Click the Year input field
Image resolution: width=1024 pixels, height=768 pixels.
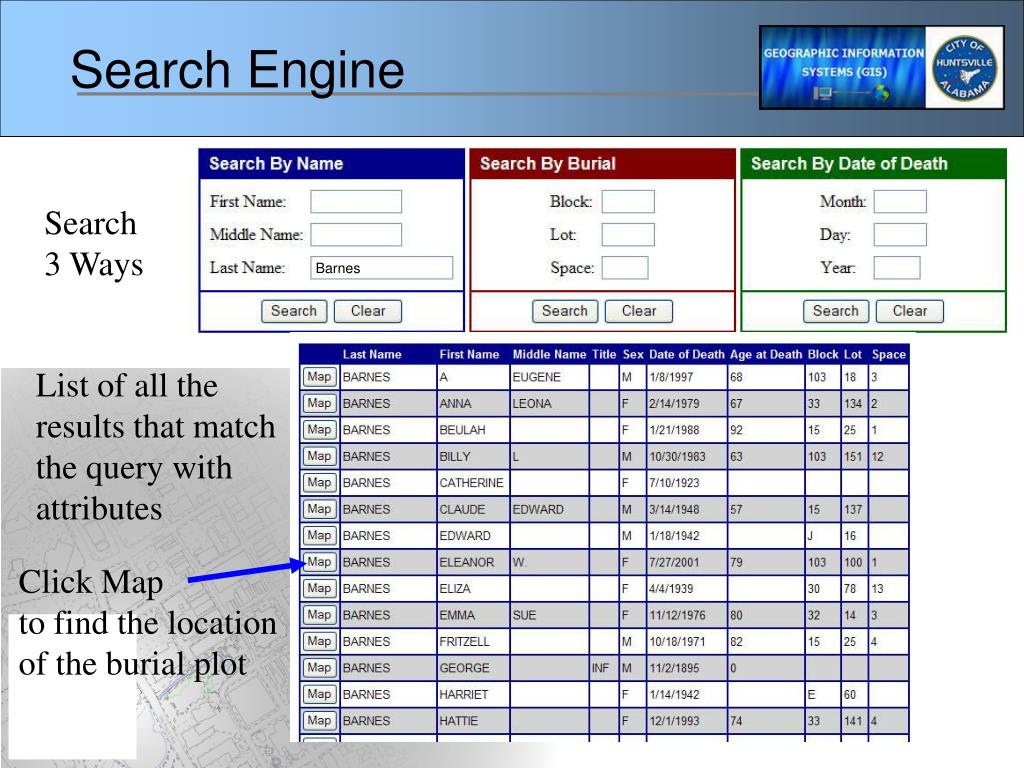(897, 268)
